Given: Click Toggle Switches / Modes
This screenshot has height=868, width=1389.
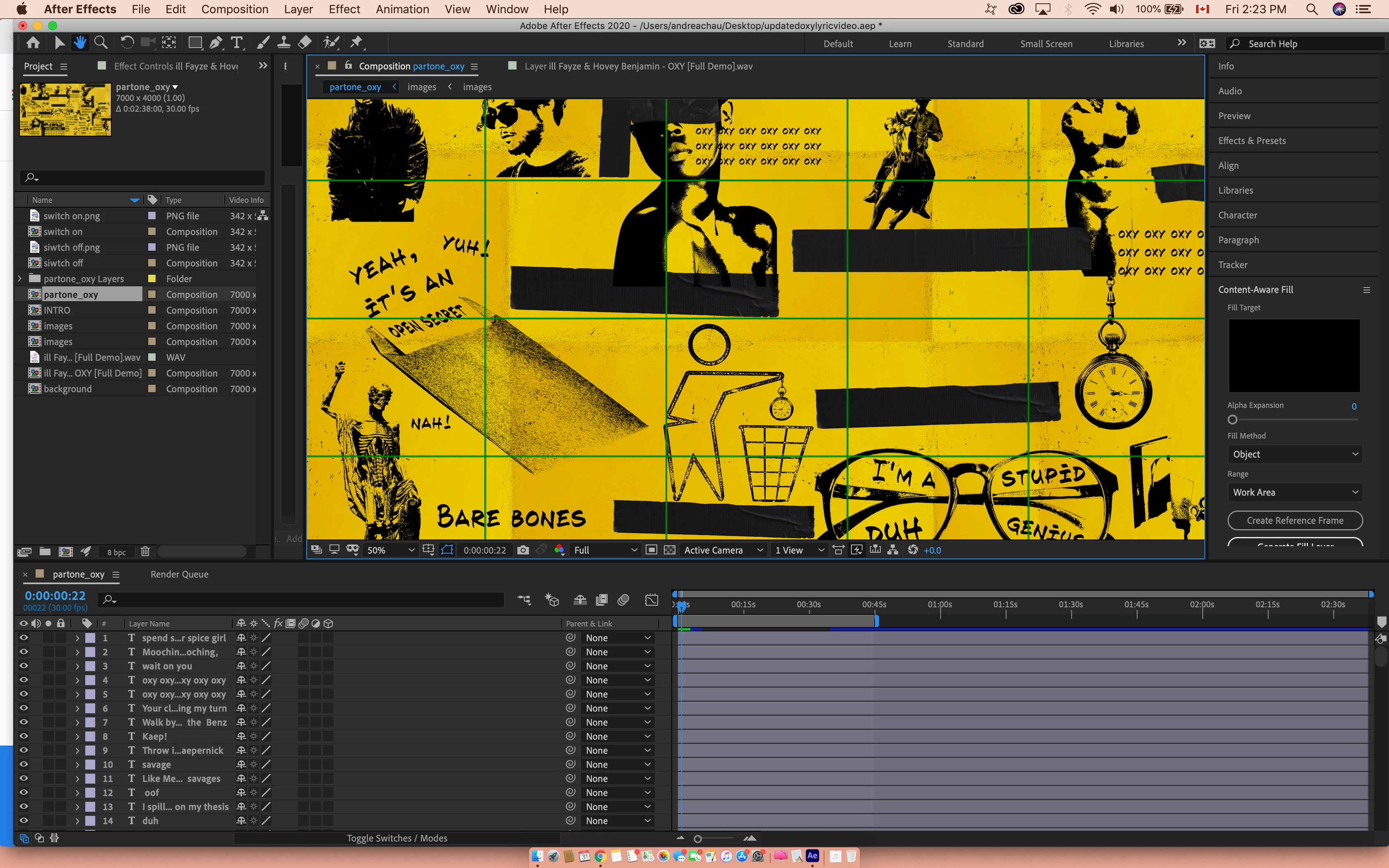Looking at the screenshot, I should coord(397,838).
